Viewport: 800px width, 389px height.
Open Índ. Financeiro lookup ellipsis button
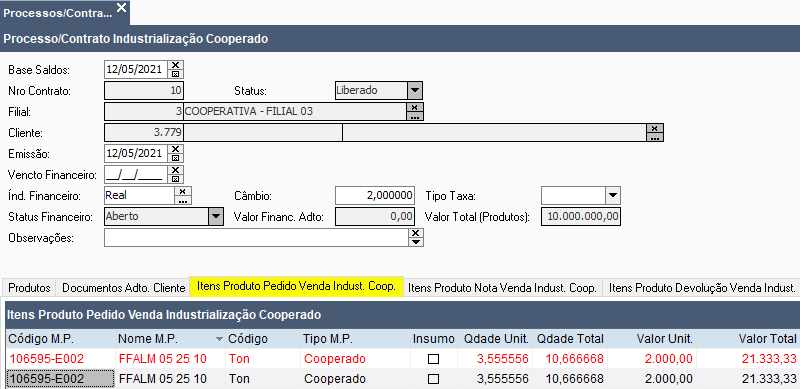pos(183,200)
